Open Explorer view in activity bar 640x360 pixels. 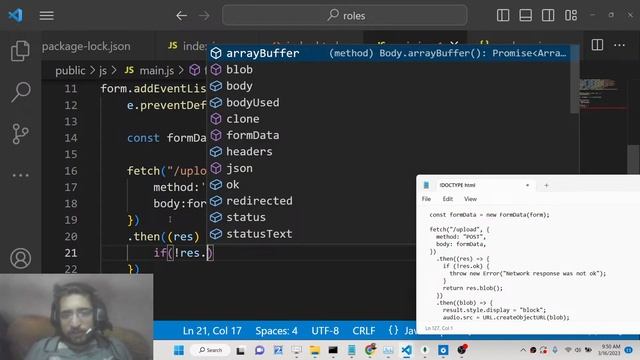[20, 51]
